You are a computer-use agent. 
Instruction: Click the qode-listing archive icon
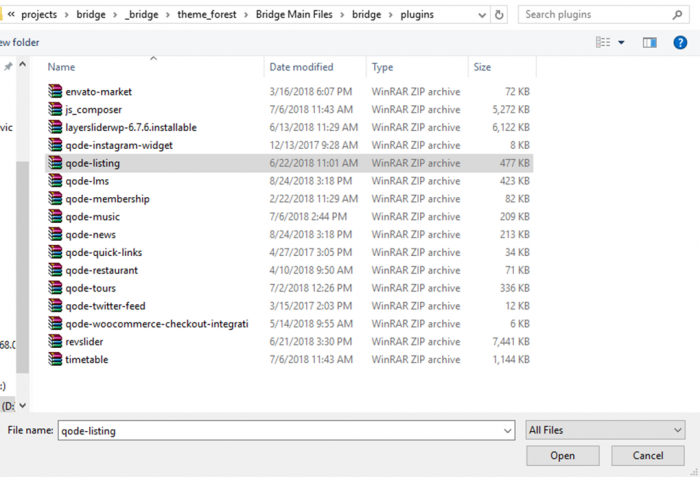[x=55, y=163]
